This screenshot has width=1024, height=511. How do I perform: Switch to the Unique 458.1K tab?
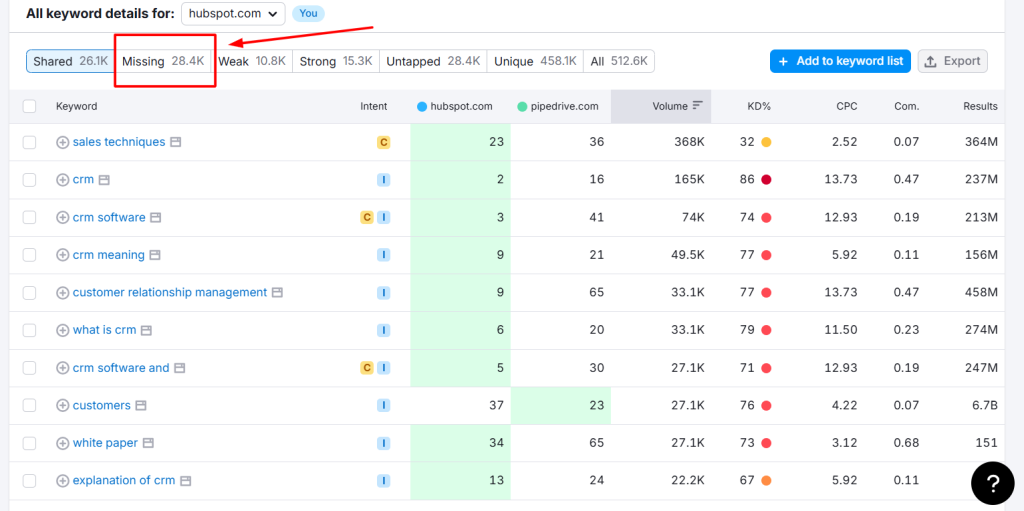[x=536, y=61]
